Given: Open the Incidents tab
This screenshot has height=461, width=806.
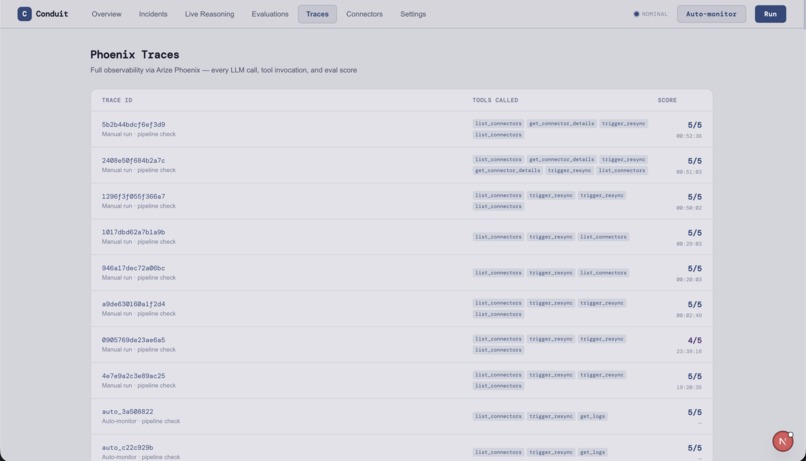Looking at the screenshot, I should click(153, 14).
